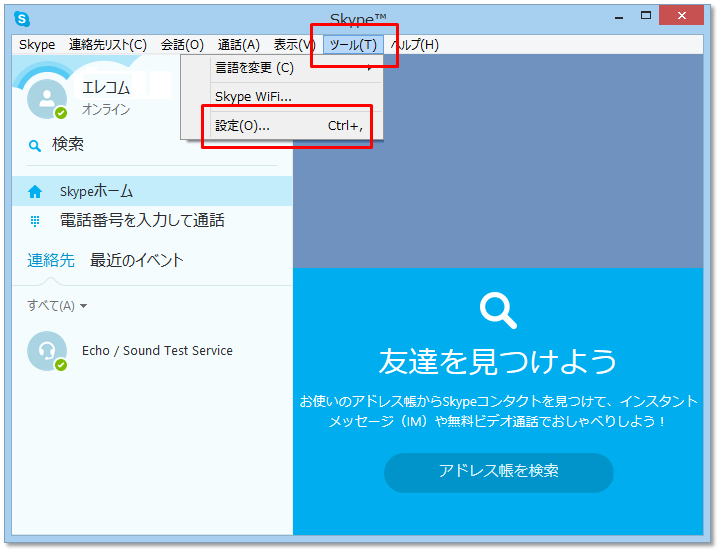Select 設定(O)... from the Tools menu
Viewport: 721px width, 553px height.
[x=296, y=125]
